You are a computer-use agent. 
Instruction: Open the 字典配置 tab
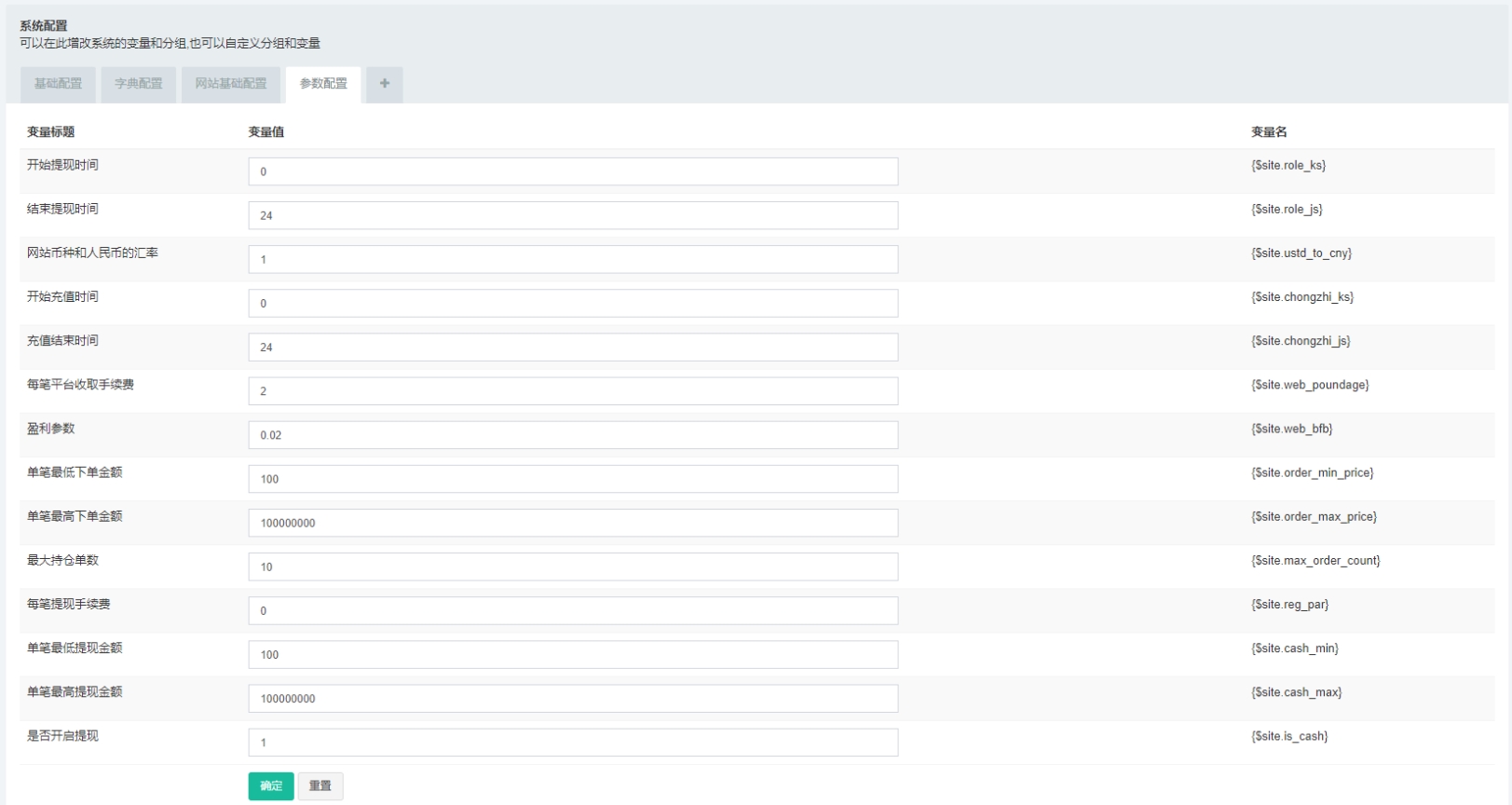point(138,84)
